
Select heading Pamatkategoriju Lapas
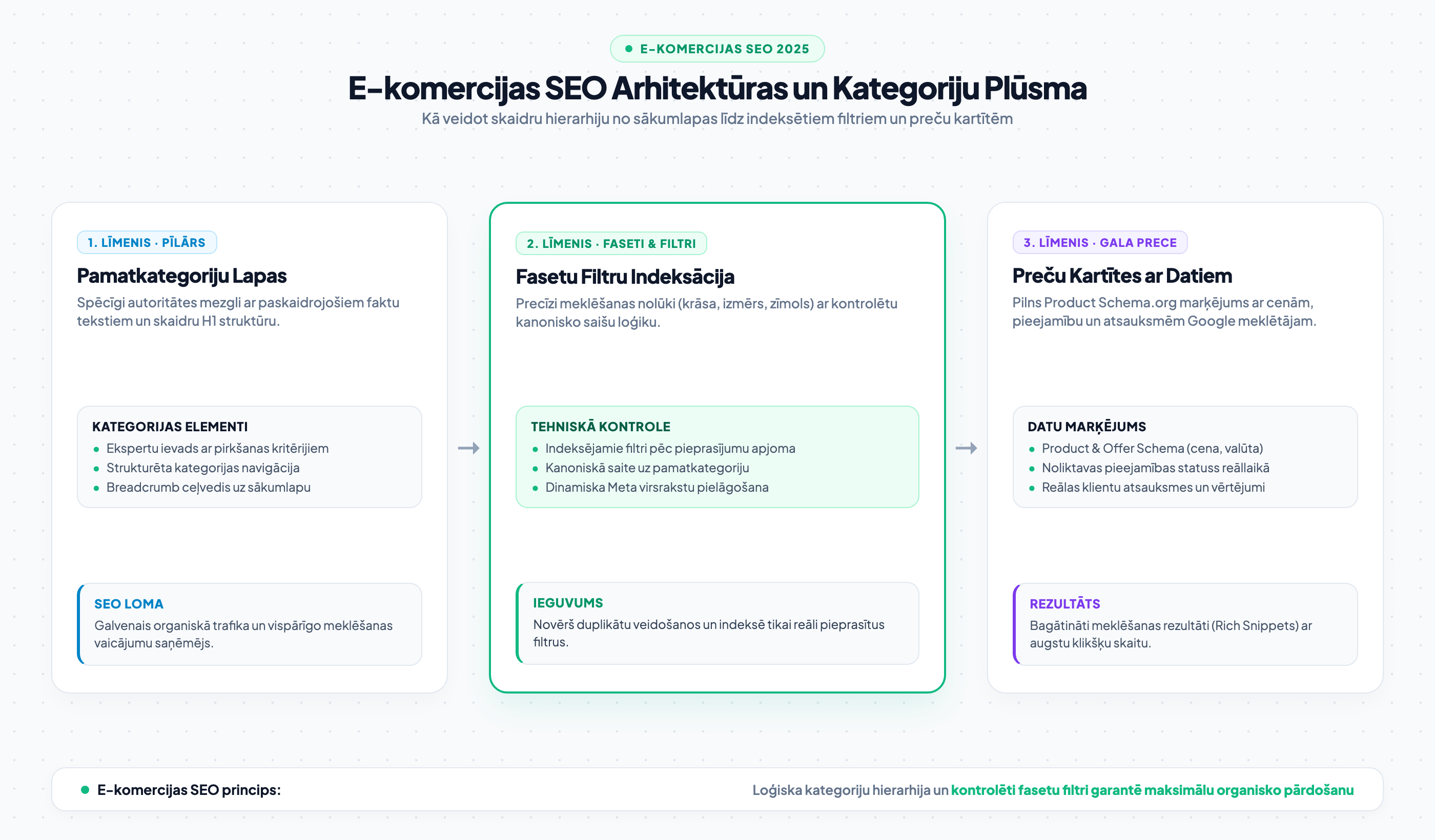181,276
